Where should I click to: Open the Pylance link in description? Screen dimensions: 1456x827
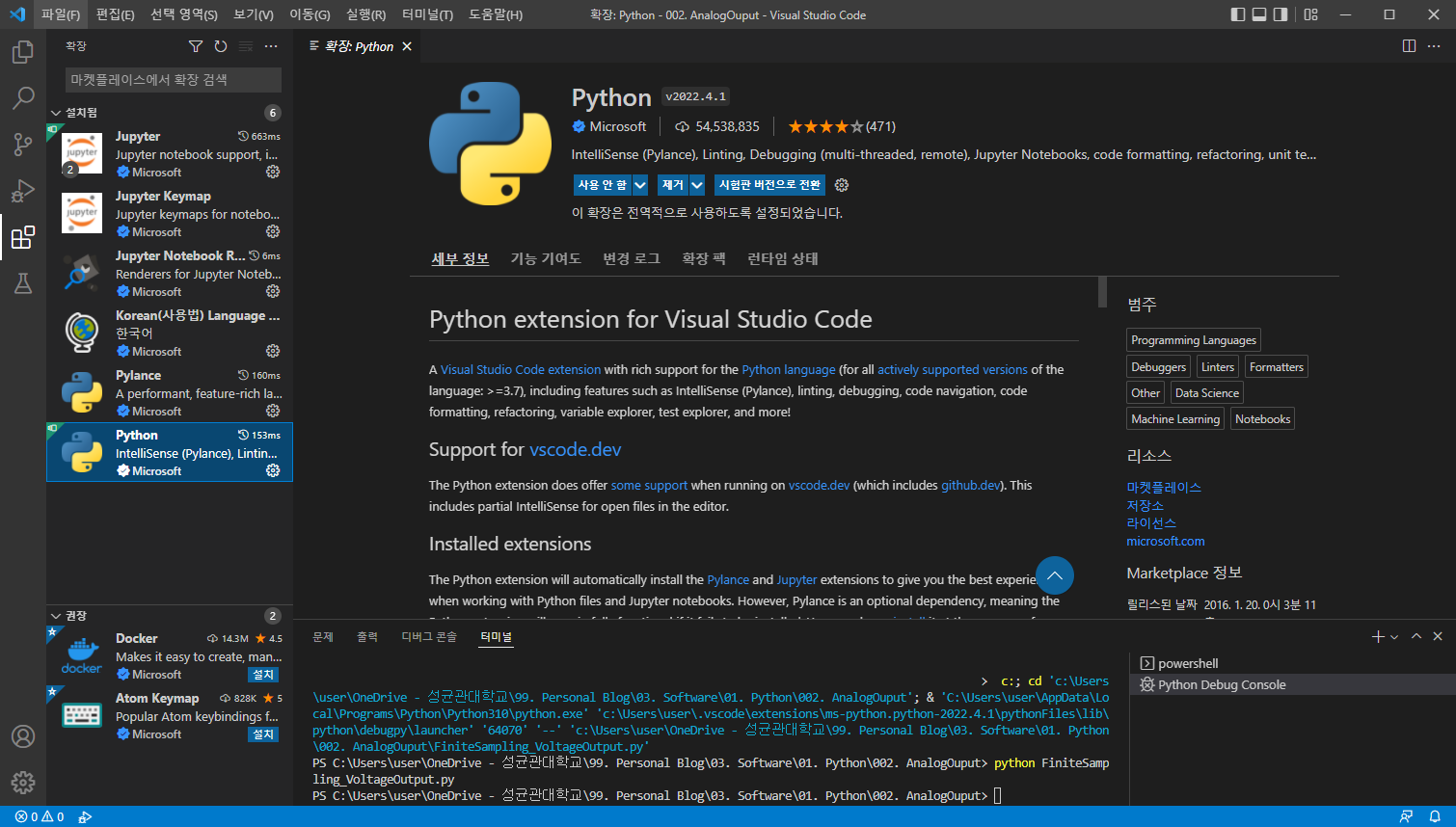pyautogui.click(x=728, y=579)
